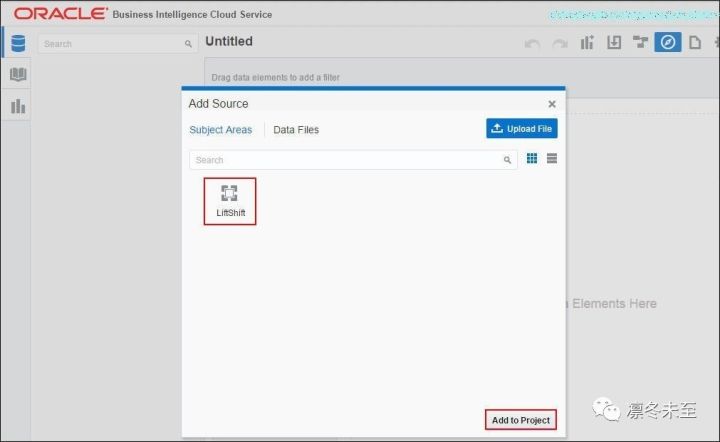Close the Add Source dialog
Viewport: 720px width, 442px height.
click(x=552, y=104)
